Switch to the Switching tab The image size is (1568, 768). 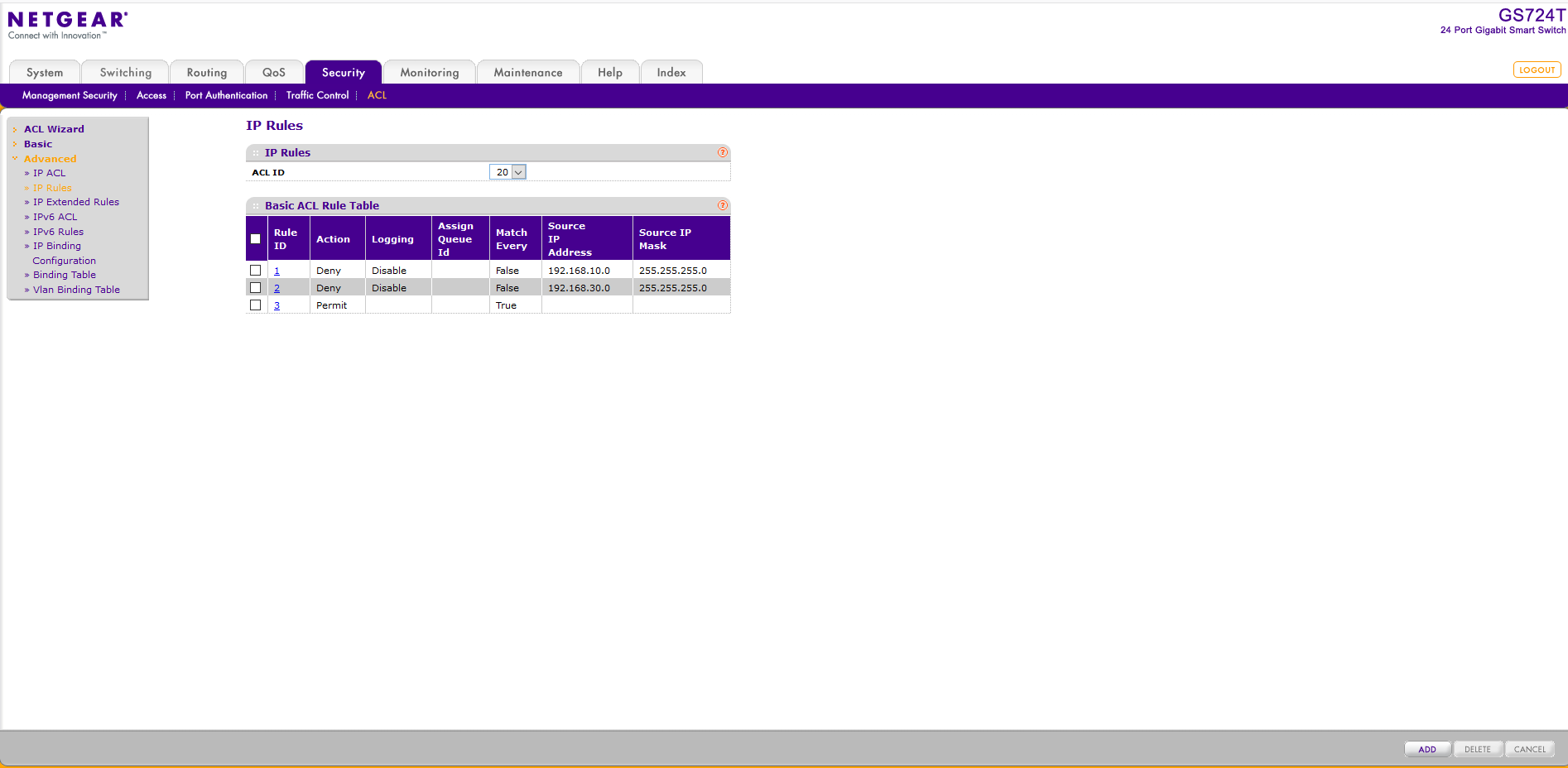pyautogui.click(x=126, y=73)
